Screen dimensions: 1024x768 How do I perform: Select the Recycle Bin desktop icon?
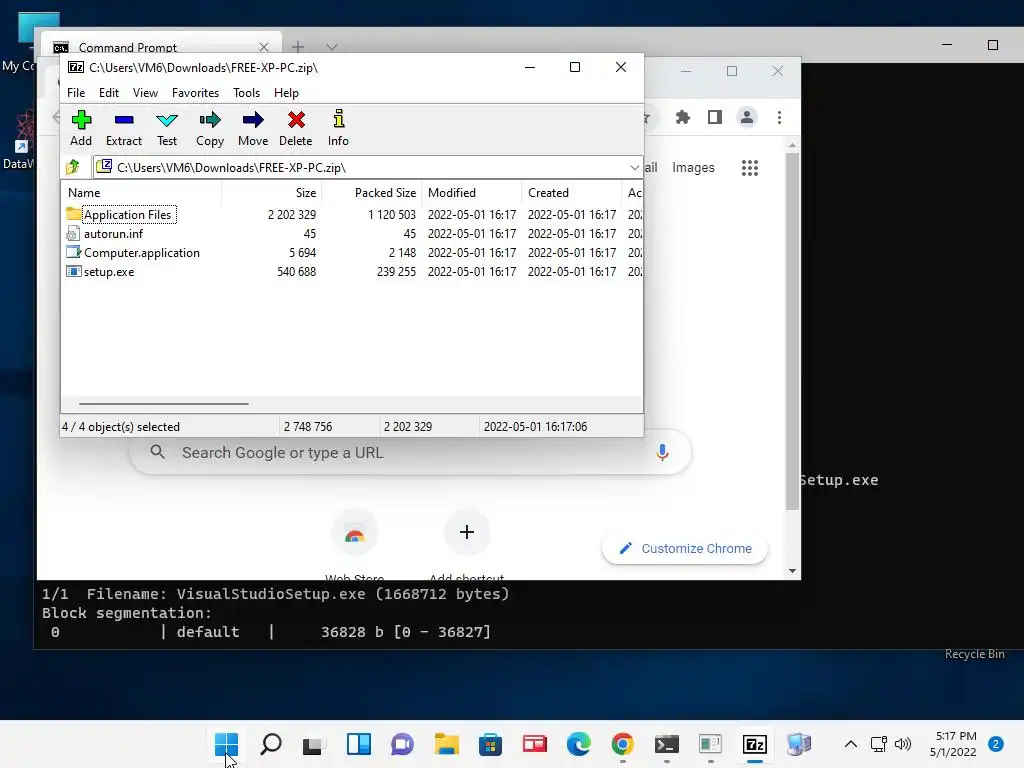coord(974,654)
